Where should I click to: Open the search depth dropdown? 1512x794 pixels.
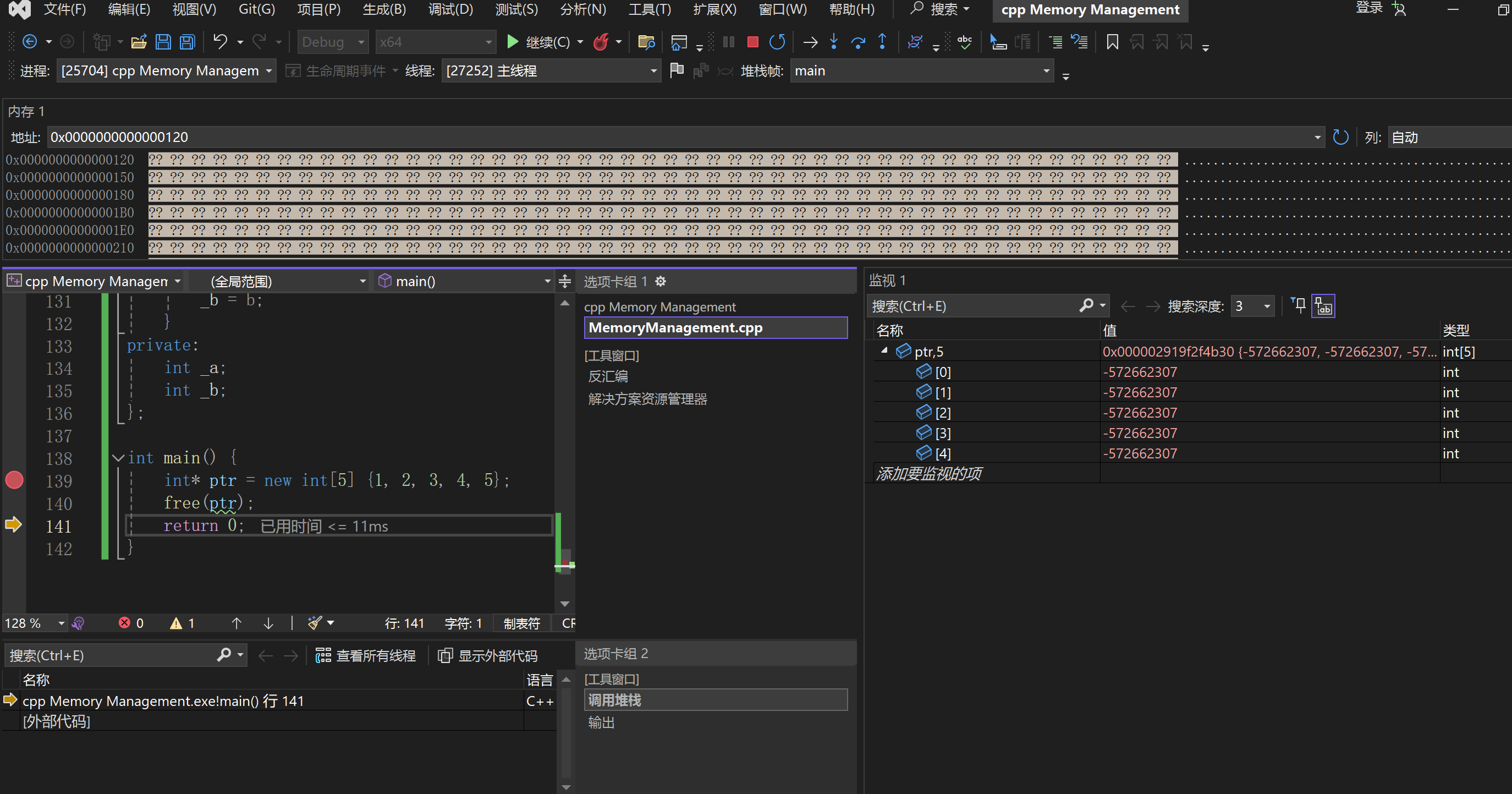tap(1267, 306)
